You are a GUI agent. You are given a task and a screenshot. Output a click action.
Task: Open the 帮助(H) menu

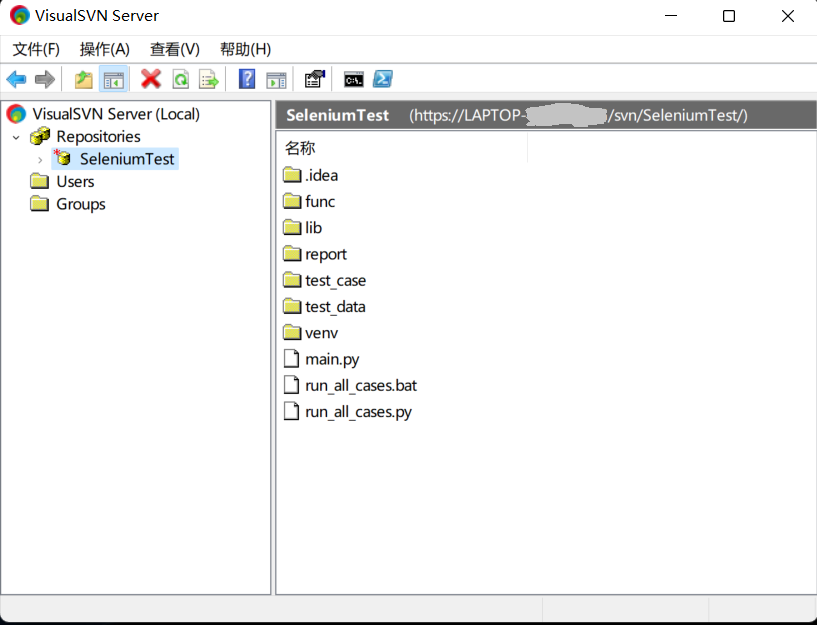click(x=245, y=49)
